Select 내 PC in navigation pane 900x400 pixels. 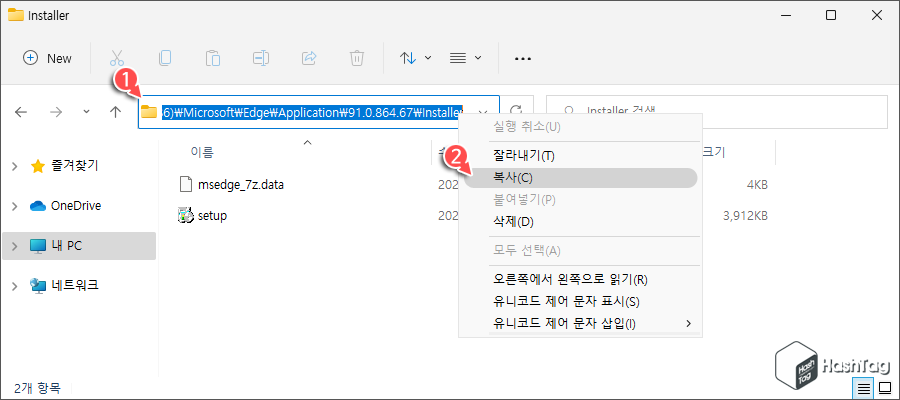[x=66, y=246]
